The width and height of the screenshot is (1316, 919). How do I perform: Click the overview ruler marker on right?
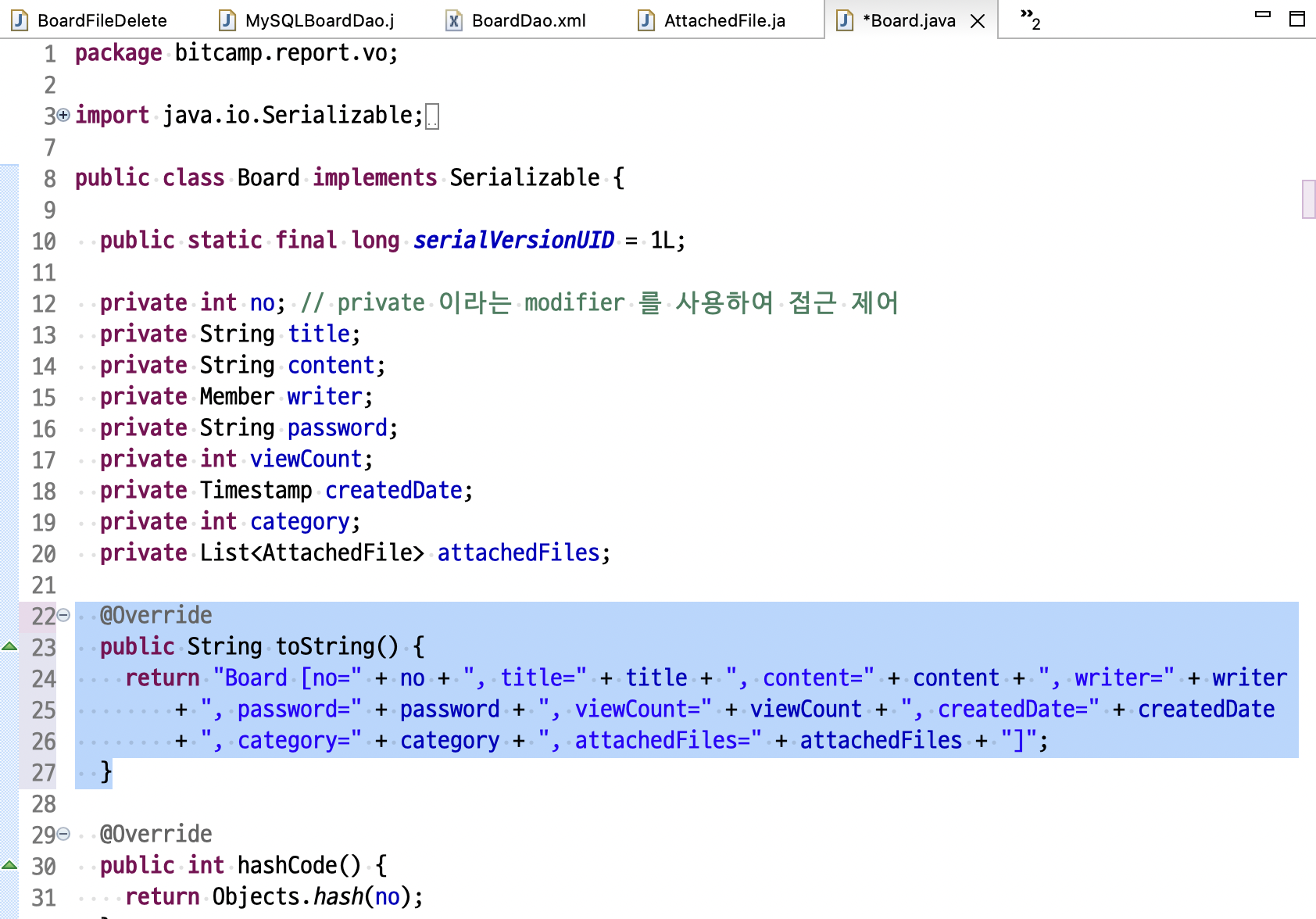coord(1309,199)
